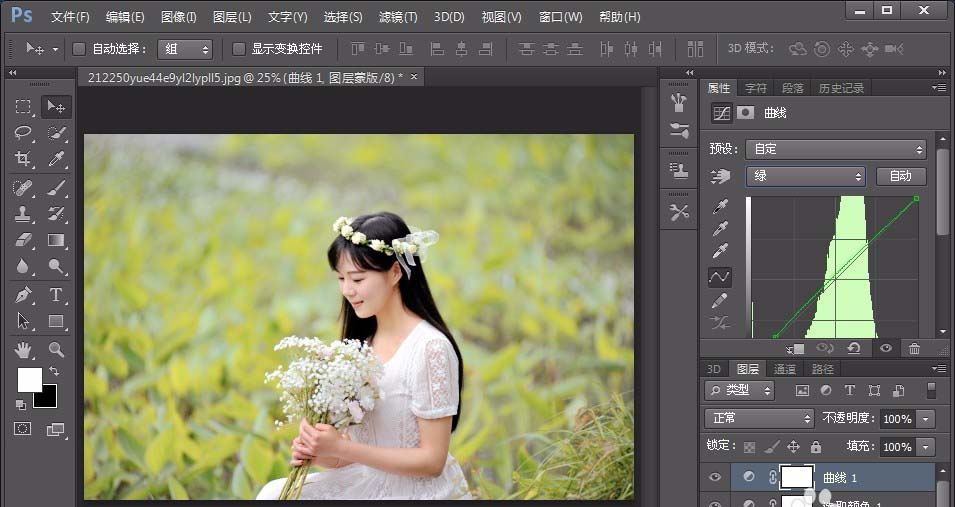Select the Brush tool
Viewport: 955px width, 507px height.
(x=56, y=188)
